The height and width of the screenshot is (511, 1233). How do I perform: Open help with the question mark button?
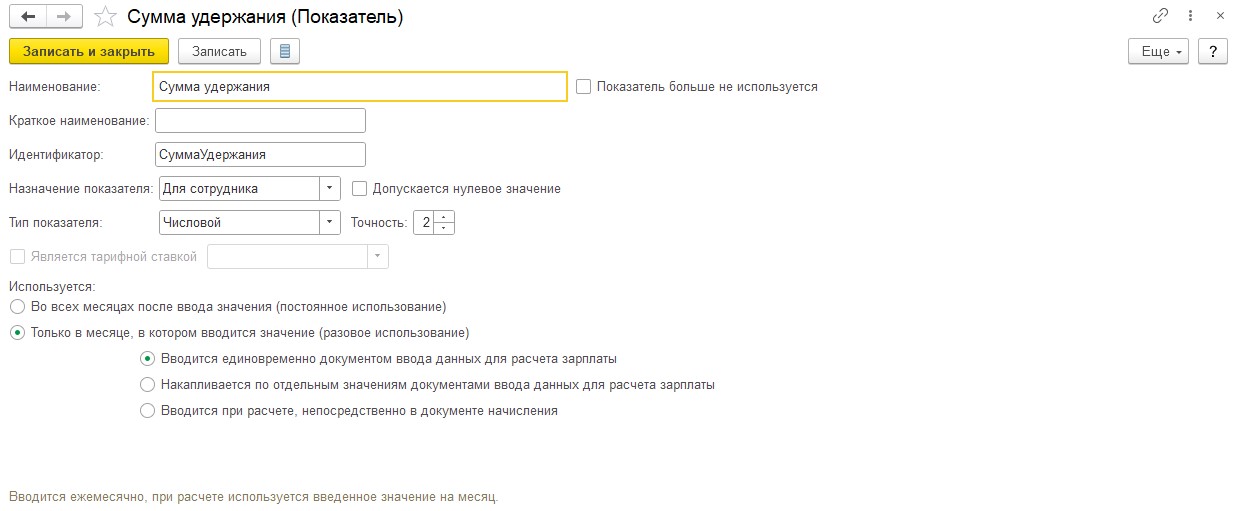pos(1212,51)
